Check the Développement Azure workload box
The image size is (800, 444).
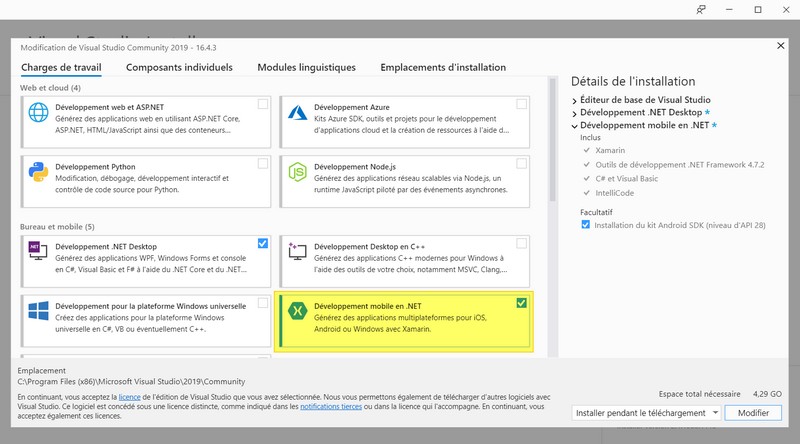point(521,104)
